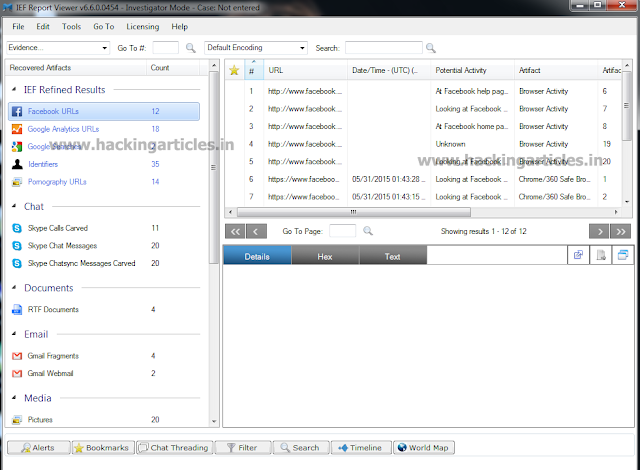Open details in external viewer icon
Viewport: 640px width, 470px height.
pos(578,255)
